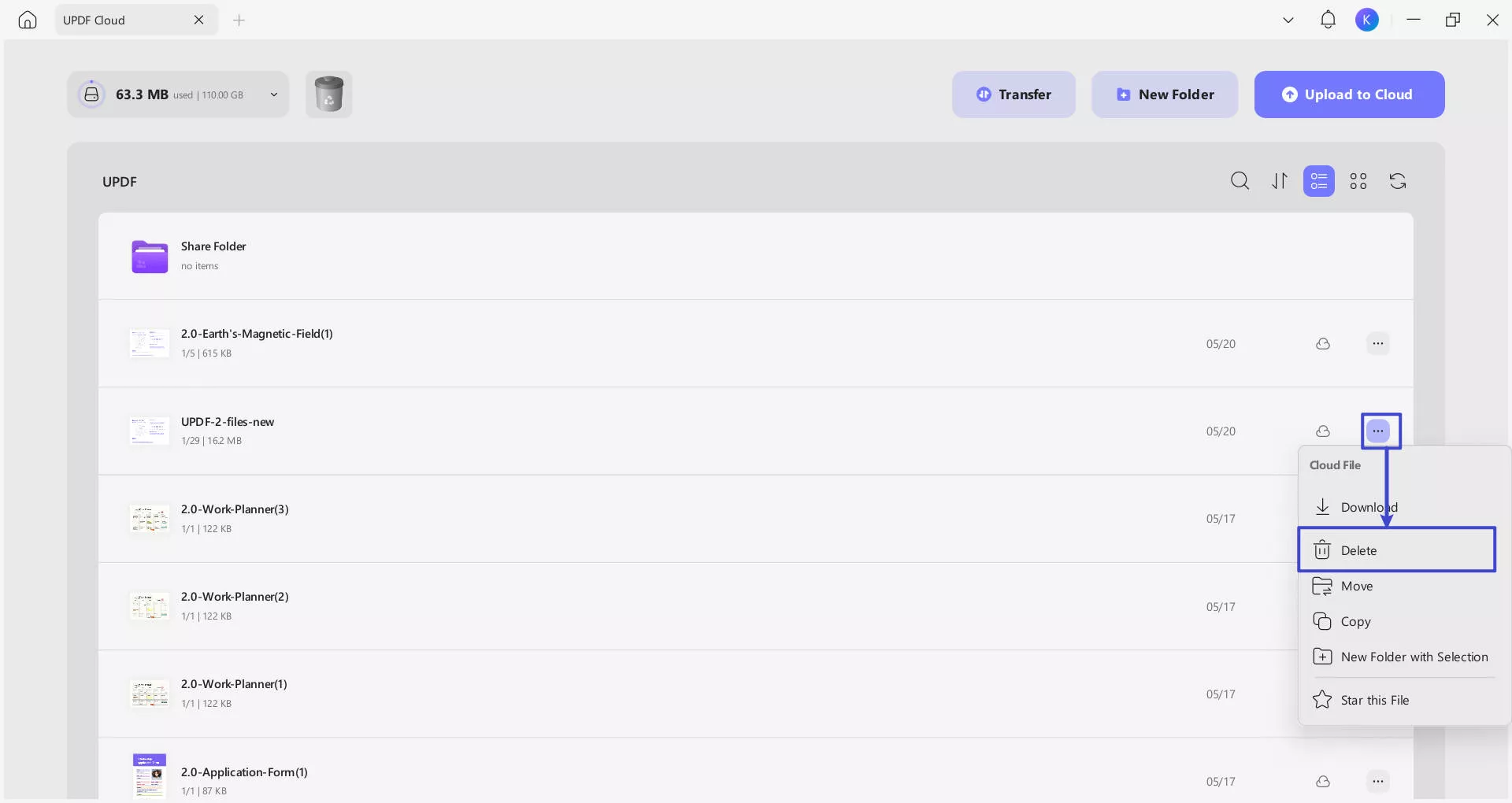The width and height of the screenshot is (1512, 803).
Task: Go to the home icon
Action: pos(28,20)
